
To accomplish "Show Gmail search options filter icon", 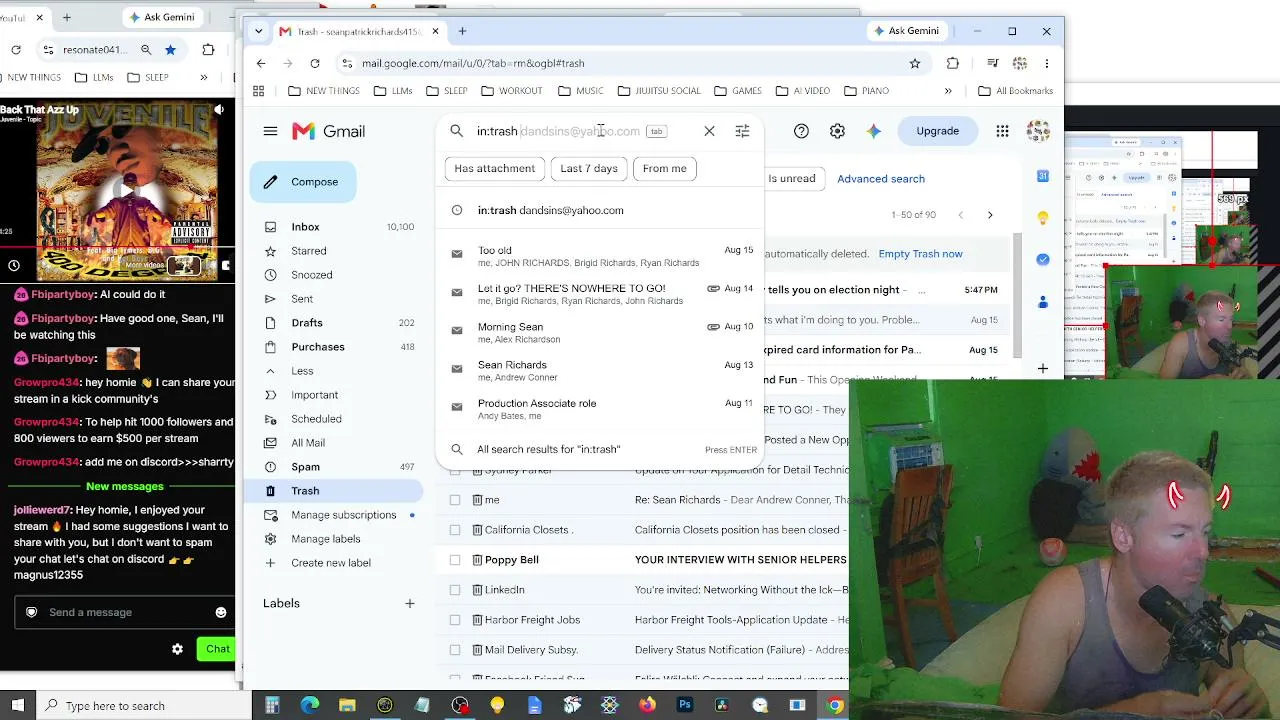I will point(742,131).
